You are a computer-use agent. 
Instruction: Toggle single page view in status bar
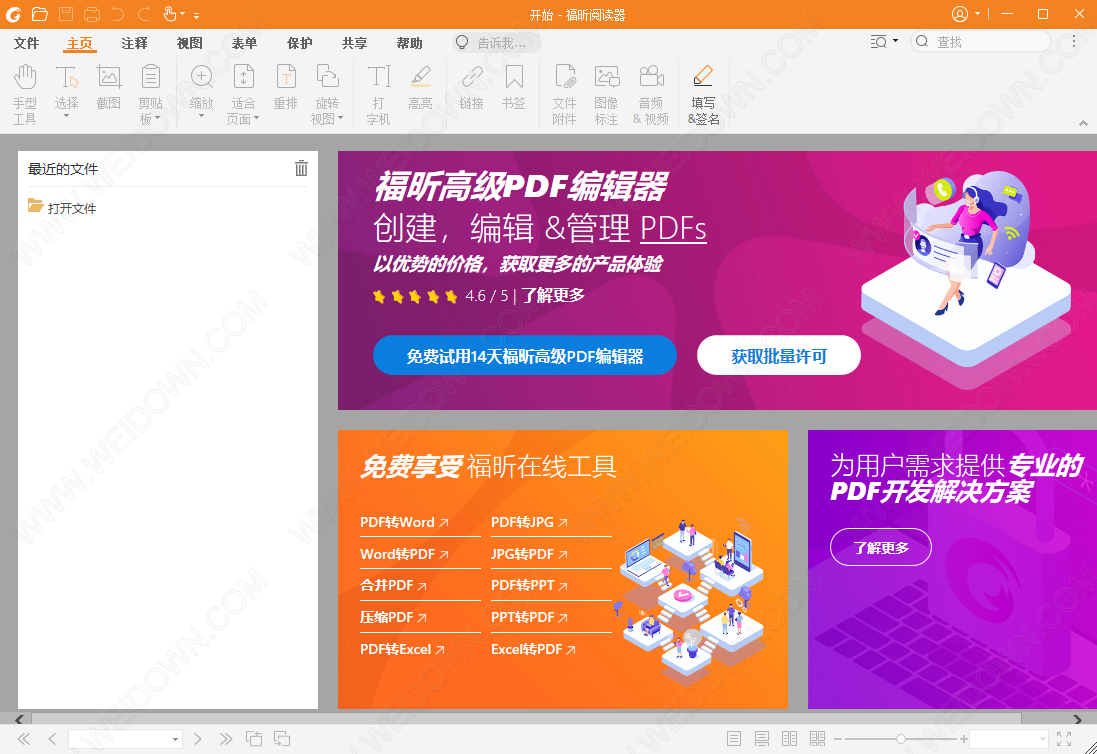click(734, 739)
